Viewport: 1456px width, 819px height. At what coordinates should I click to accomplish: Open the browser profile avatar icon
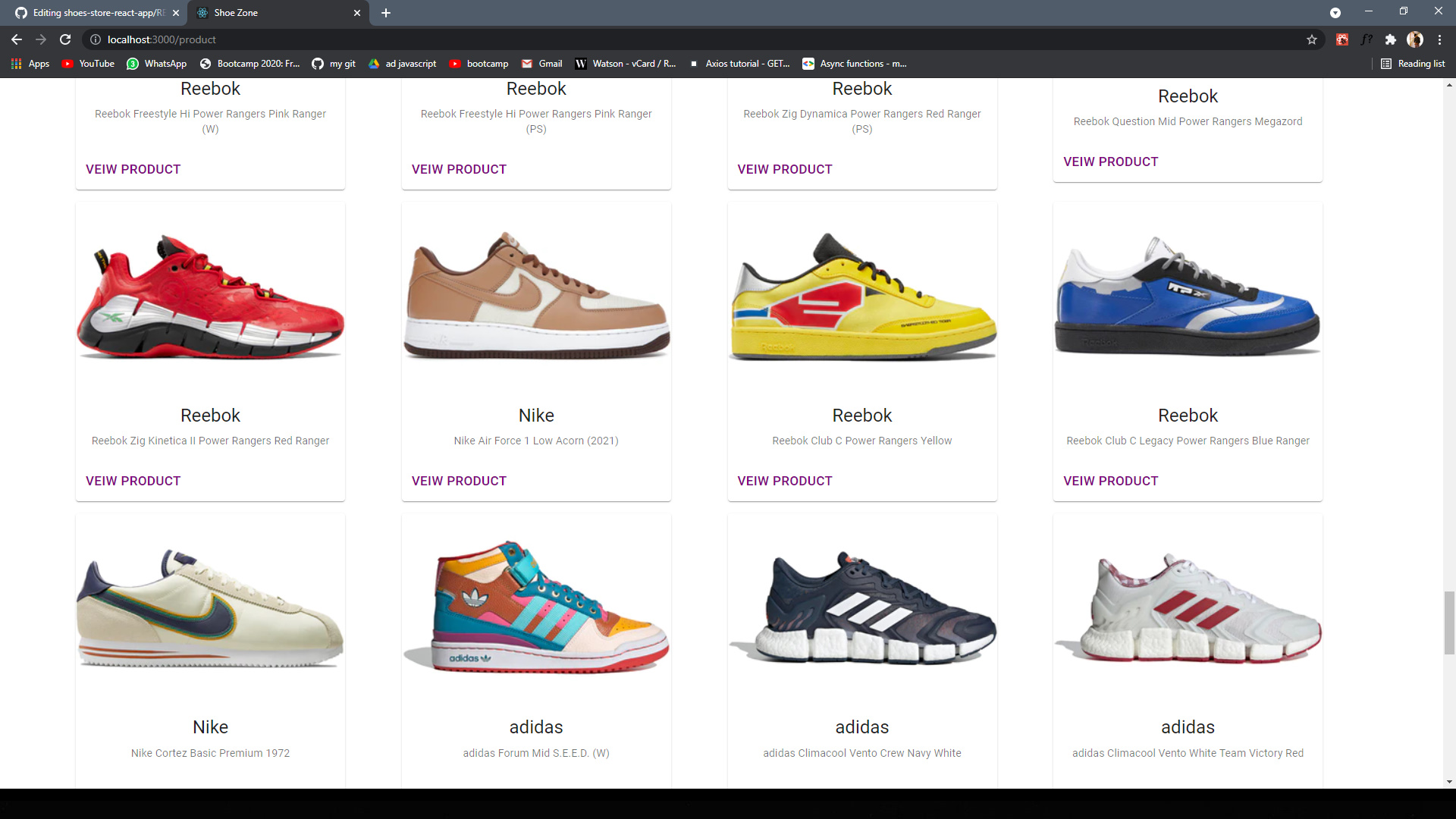coord(1415,39)
